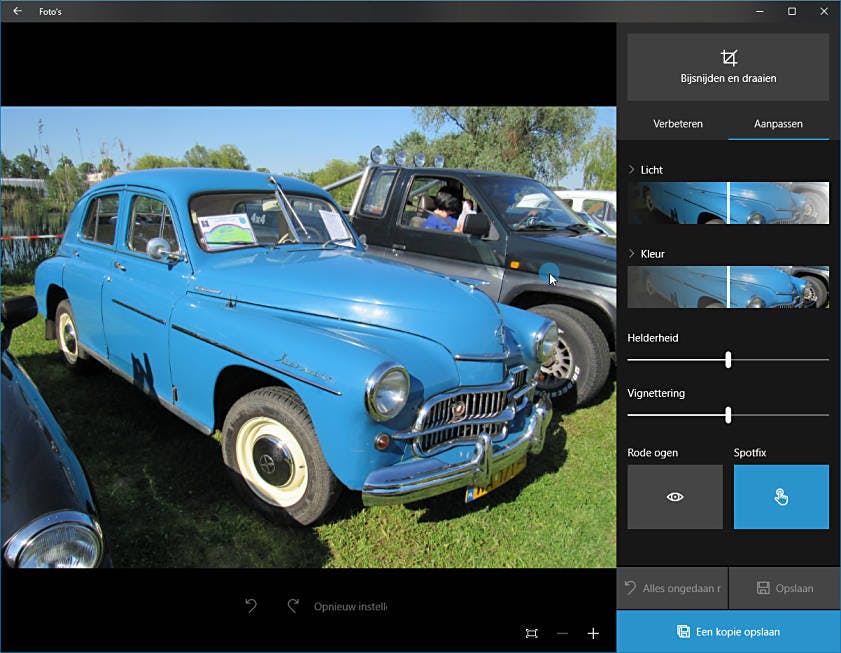Click the Kleur preview strip slider
The image size is (841, 653).
tap(728, 287)
